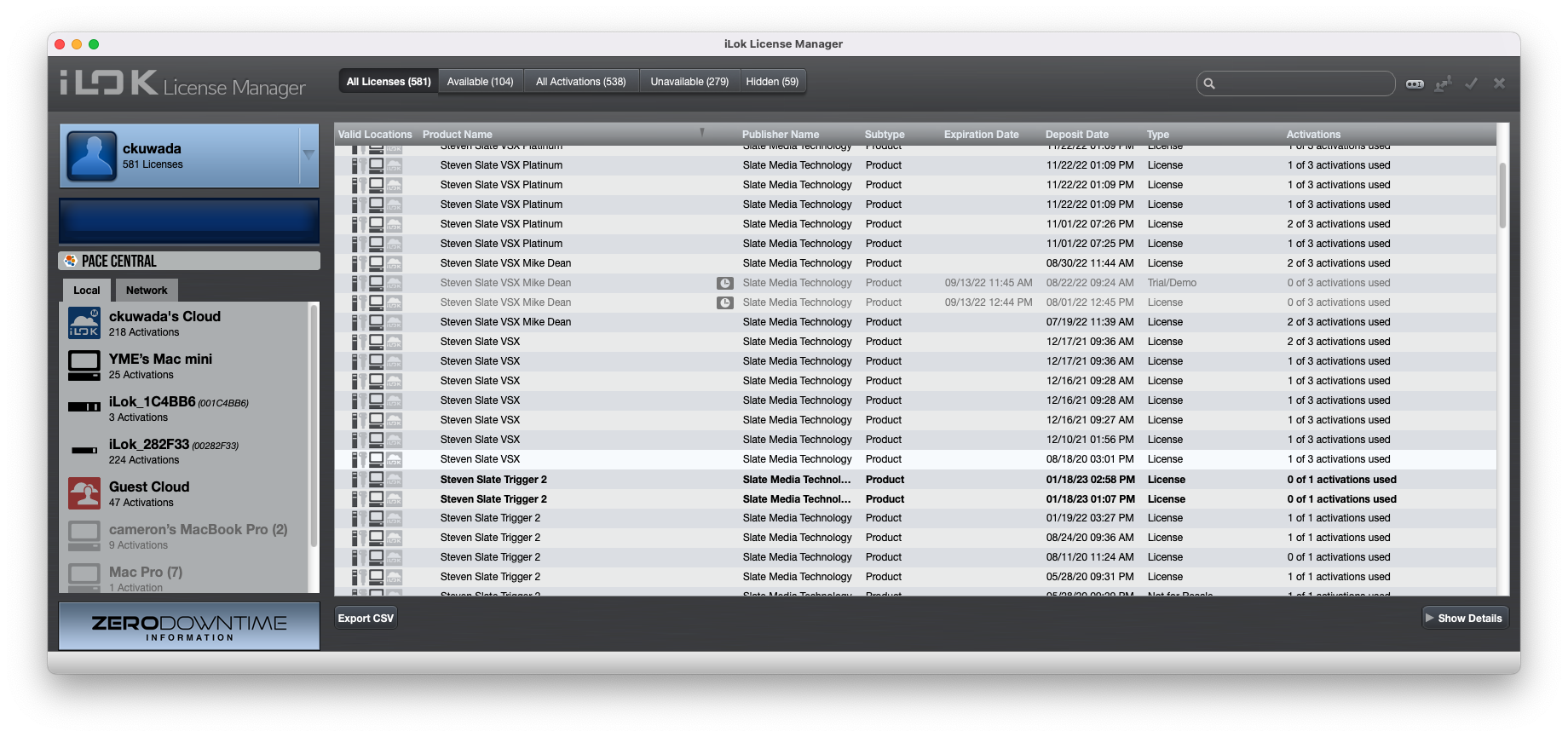Click the PACE CENTRAL header bar

click(189, 261)
